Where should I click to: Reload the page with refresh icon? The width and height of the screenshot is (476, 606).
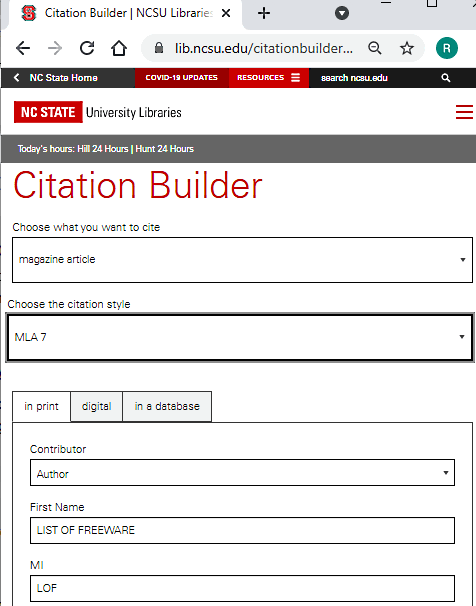[x=87, y=48]
